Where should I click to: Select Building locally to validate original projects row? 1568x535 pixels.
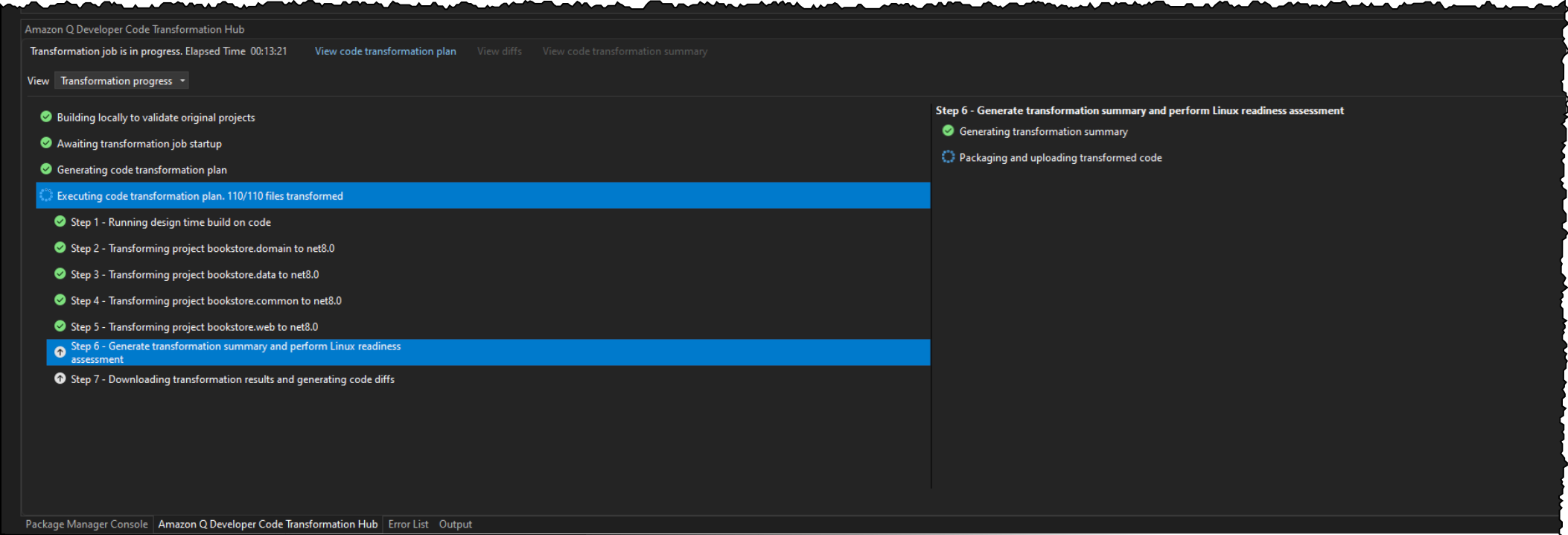point(483,117)
